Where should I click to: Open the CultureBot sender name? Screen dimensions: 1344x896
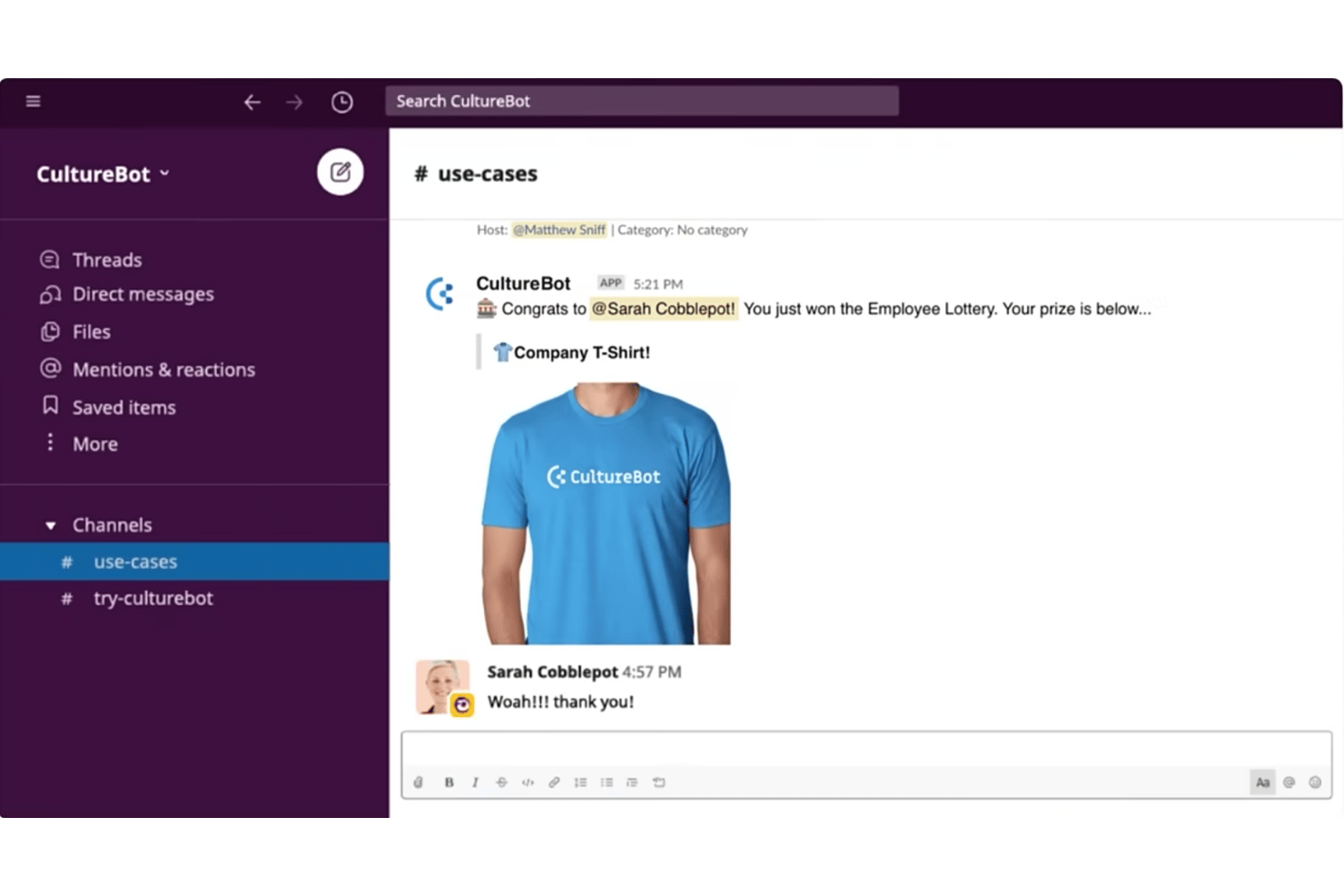tap(523, 283)
